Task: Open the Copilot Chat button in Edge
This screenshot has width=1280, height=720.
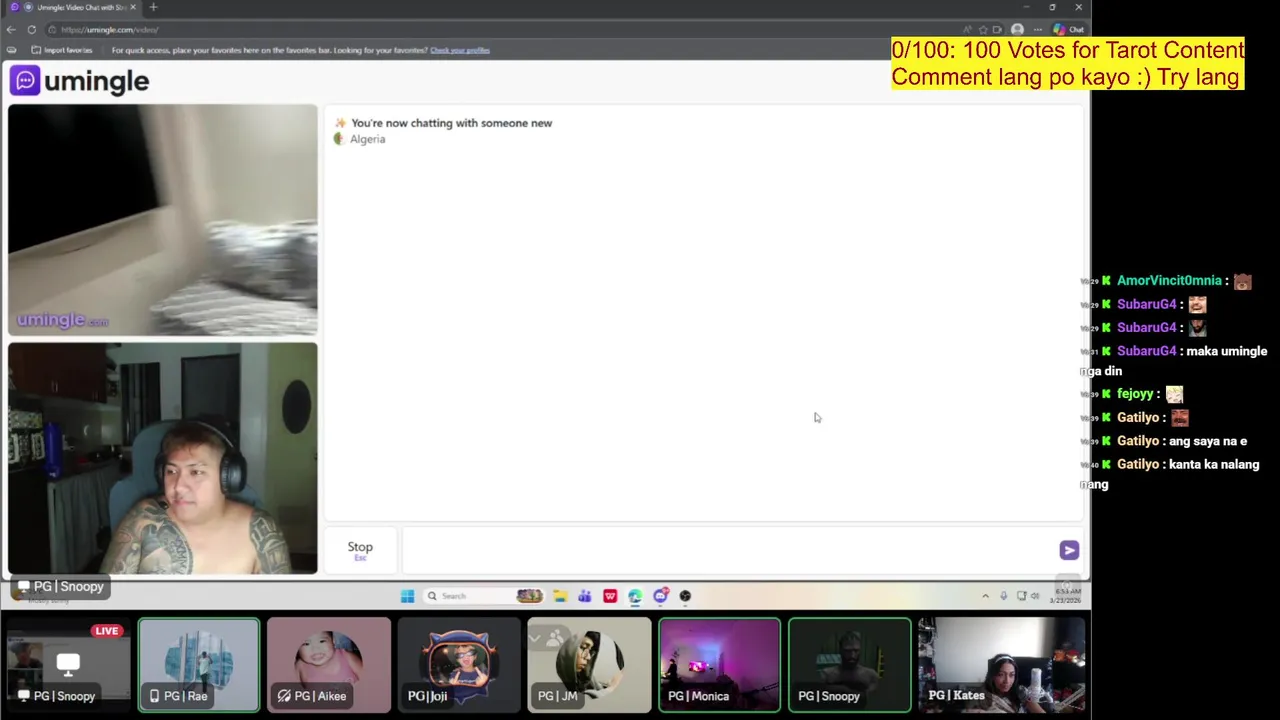Action: coord(1069,30)
